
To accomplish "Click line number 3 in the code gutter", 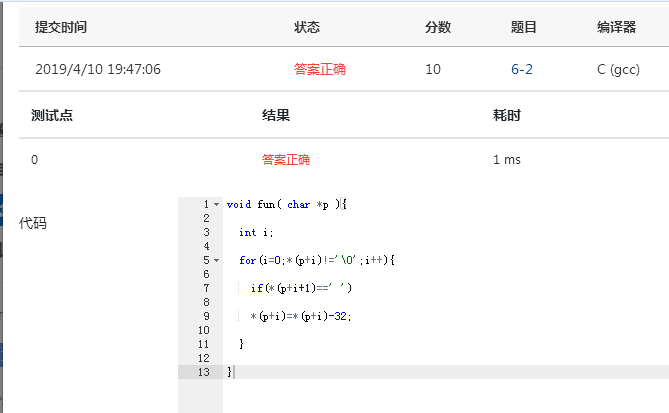I will [207, 233].
